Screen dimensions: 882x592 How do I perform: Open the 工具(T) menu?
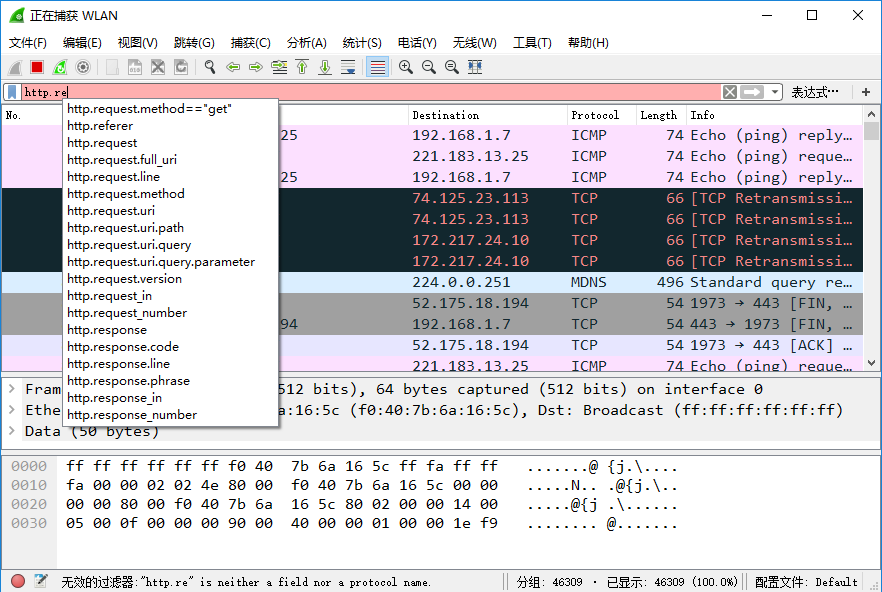click(532, 43)
